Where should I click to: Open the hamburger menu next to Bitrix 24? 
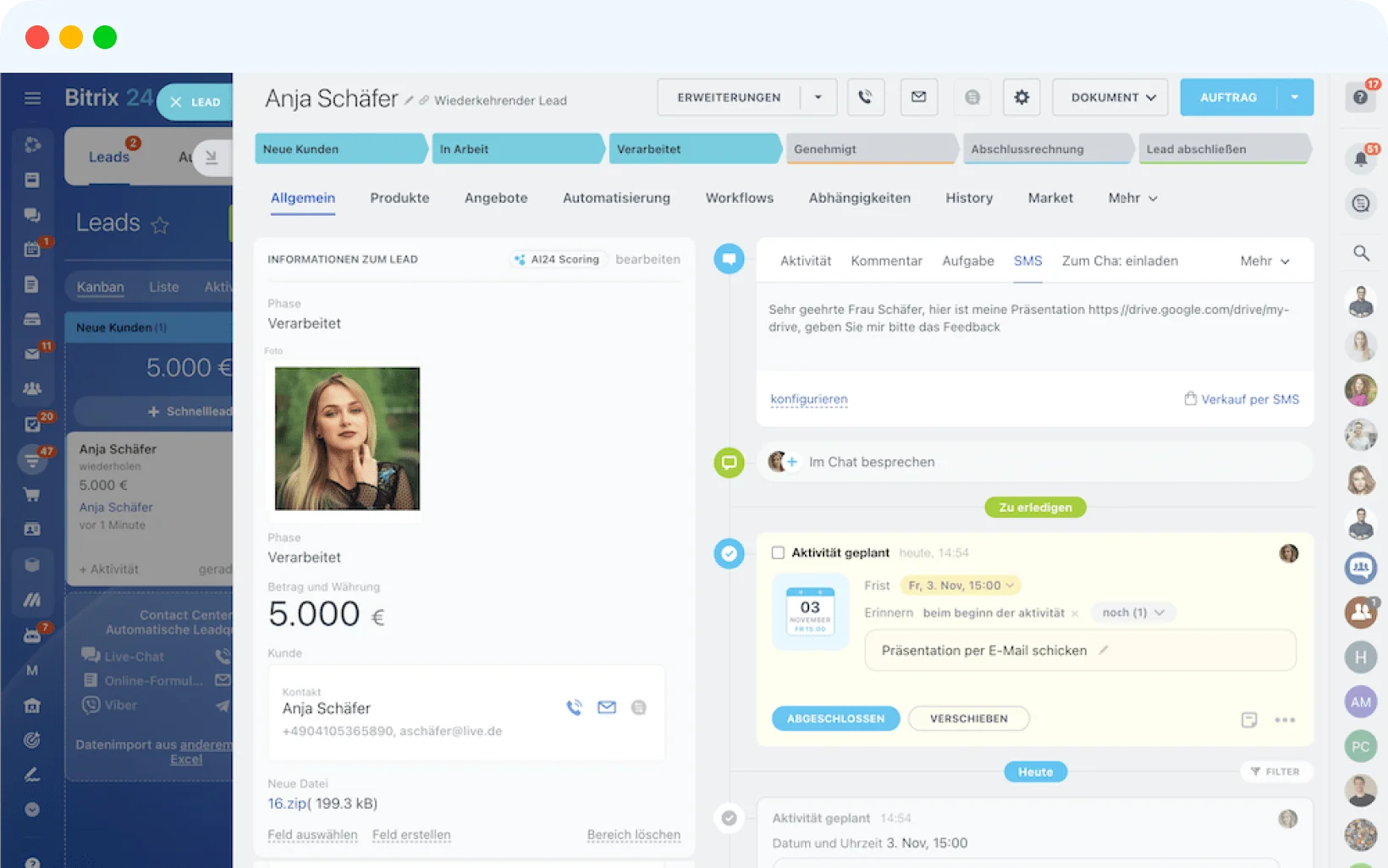click(32, 98)
